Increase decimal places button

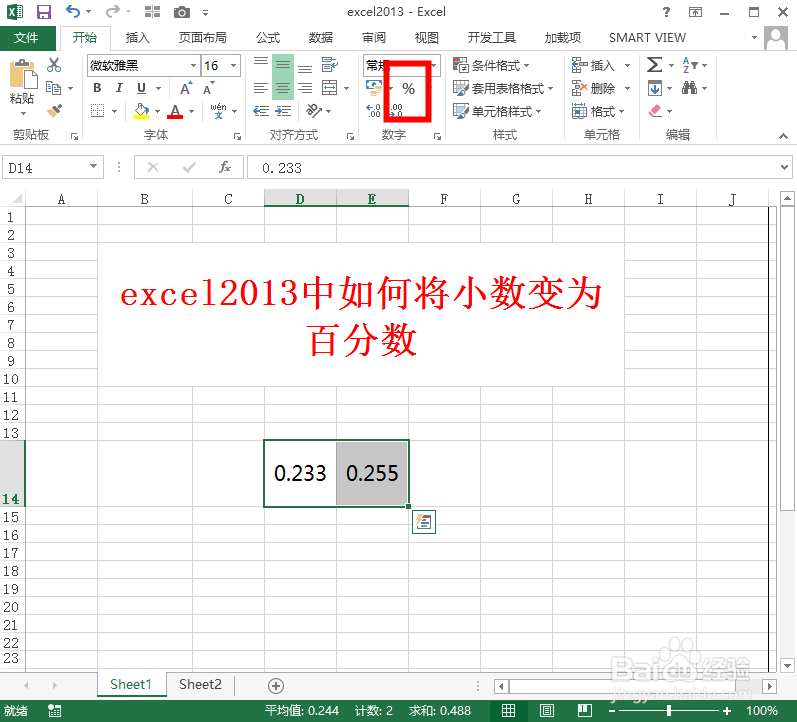click(374, 110)
